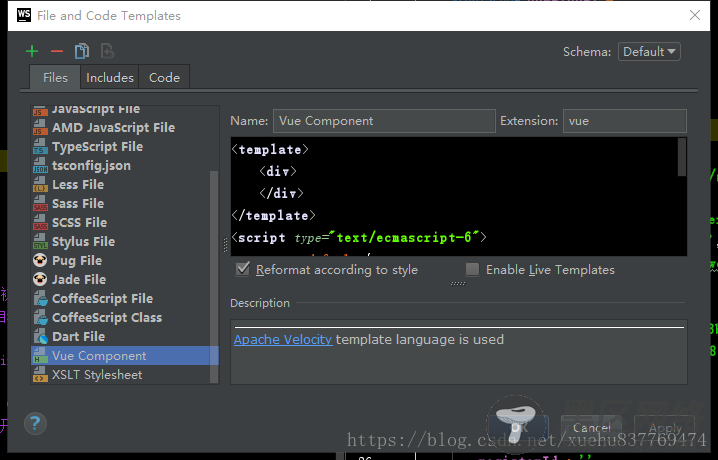Click the grayed-out reset template icon
718x460 pixels.
click(x=107, y=51)
